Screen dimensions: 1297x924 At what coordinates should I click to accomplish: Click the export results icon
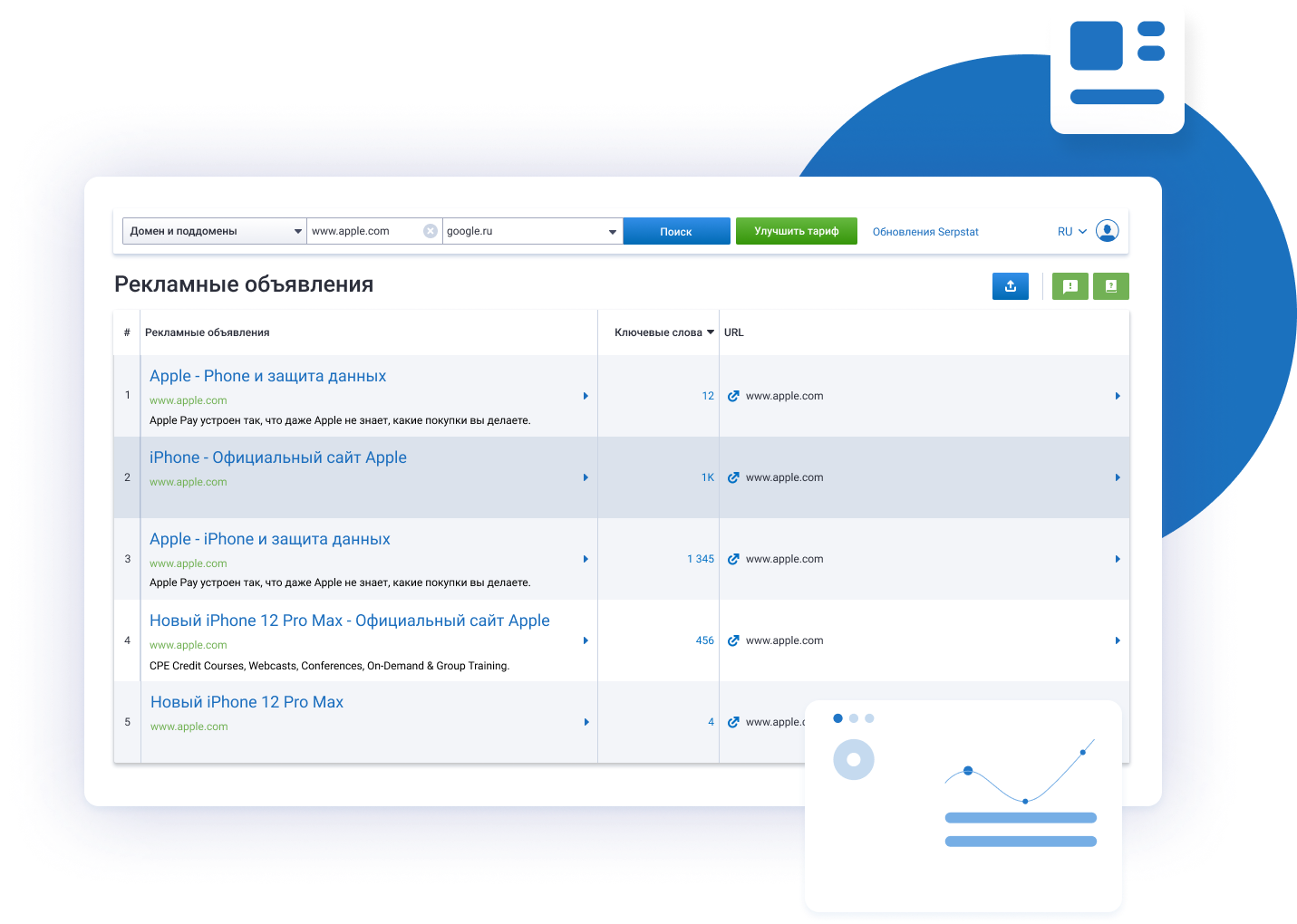coord(1011,285)
